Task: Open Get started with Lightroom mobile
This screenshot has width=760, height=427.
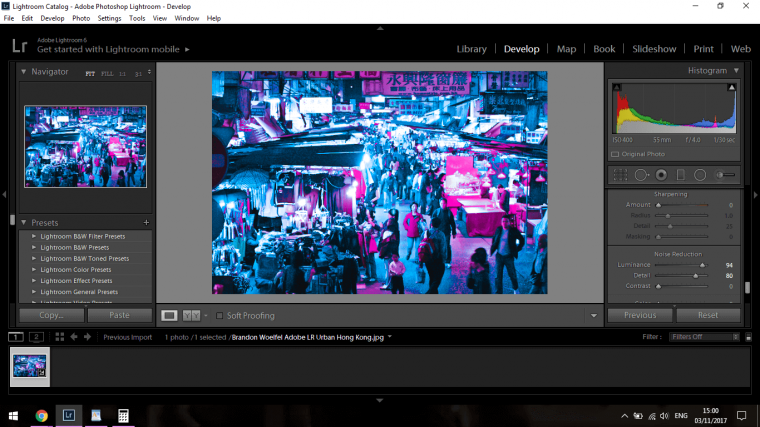Action: click(113, 49)
